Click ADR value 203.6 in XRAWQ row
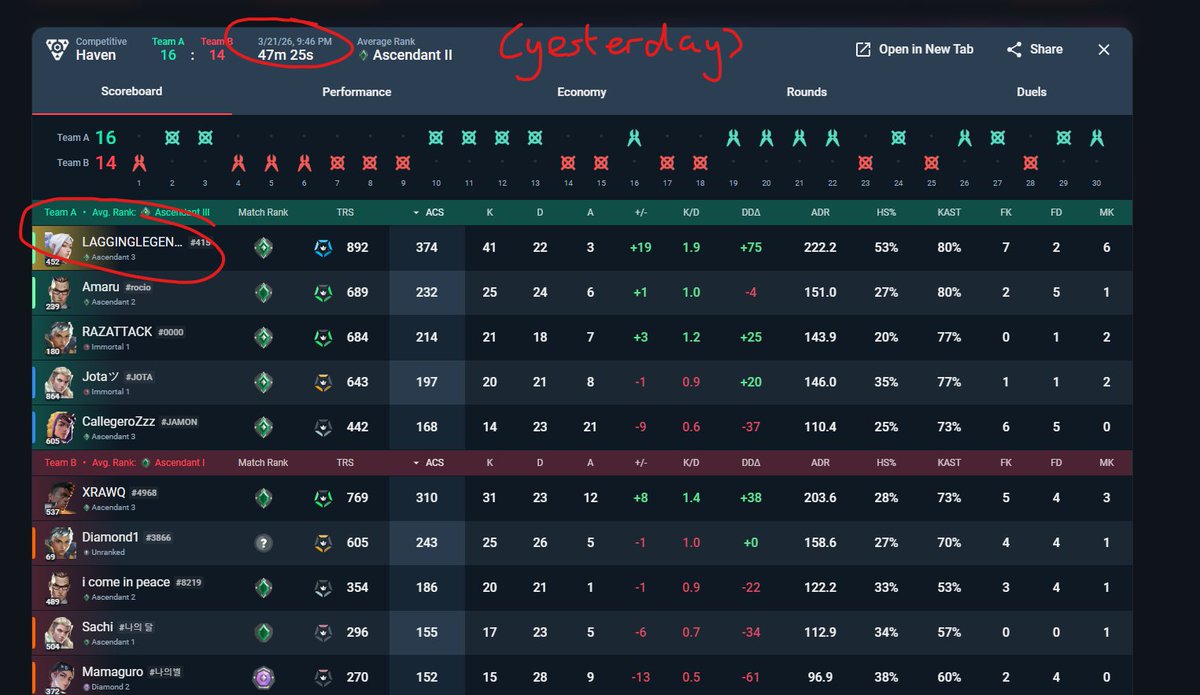 coord(820,497)
